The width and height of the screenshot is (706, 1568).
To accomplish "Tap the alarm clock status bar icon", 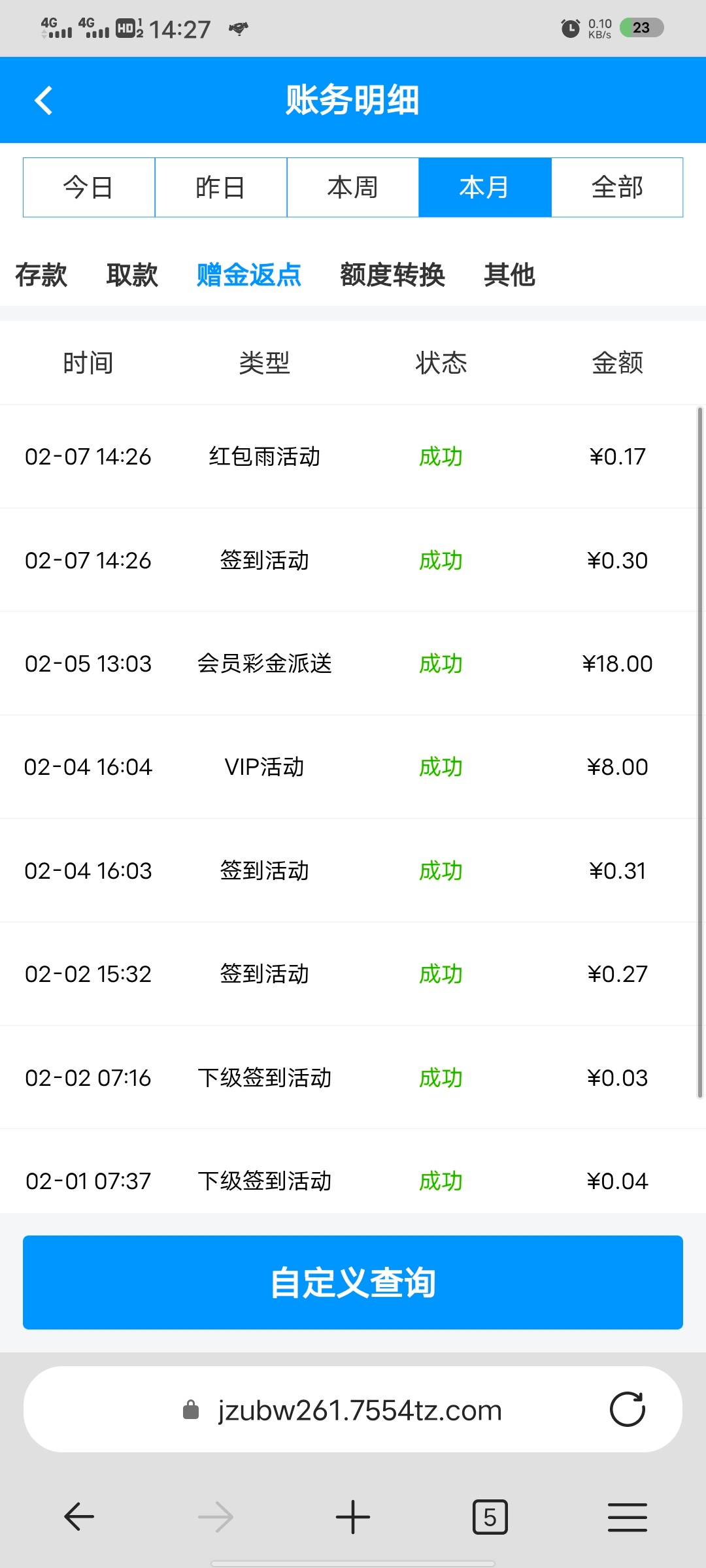I will (570, 28).
